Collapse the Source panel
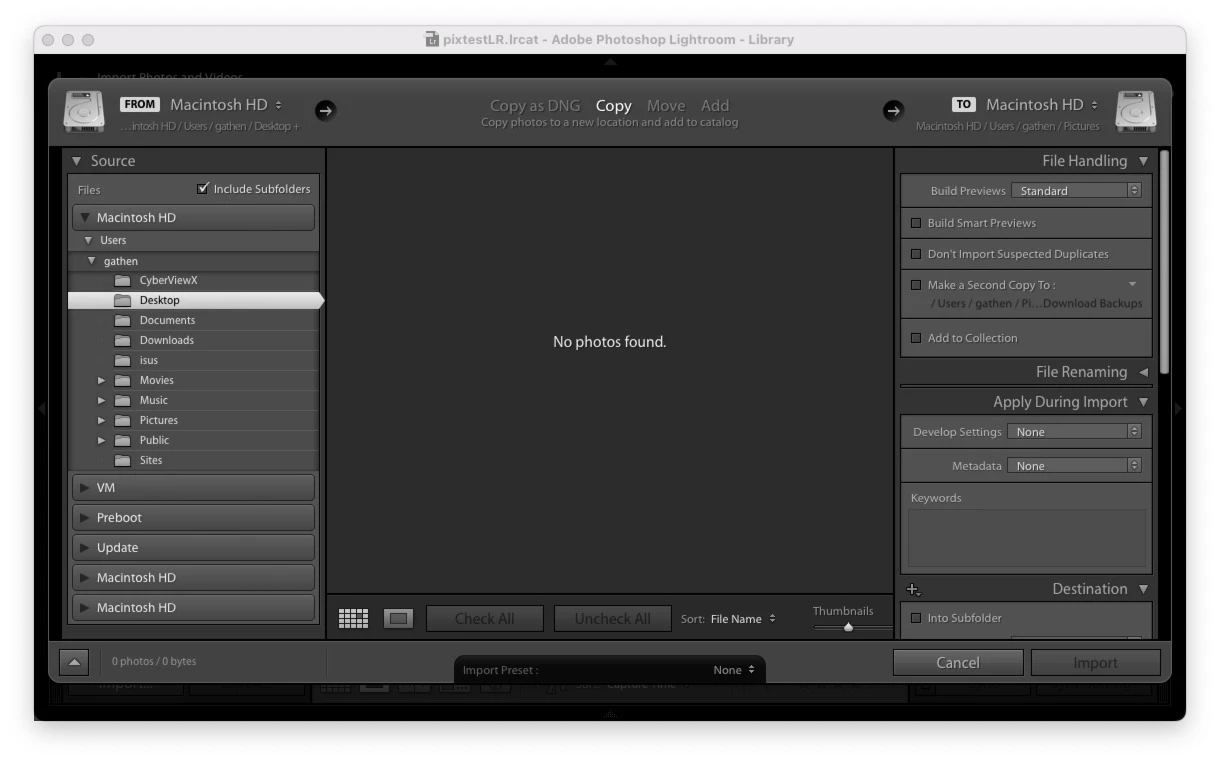The height and width of the screenshot is (763, 1220). tap(77, 161)
